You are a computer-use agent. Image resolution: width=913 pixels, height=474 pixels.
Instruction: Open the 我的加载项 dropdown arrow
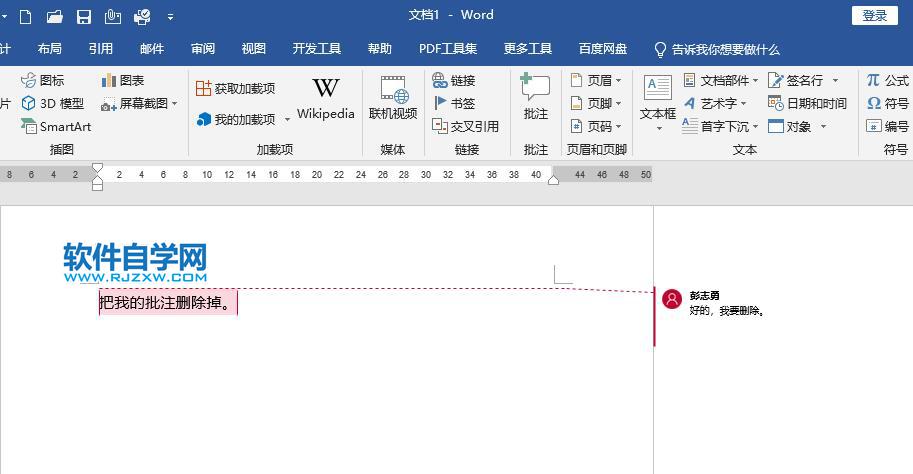pos(287,119)
